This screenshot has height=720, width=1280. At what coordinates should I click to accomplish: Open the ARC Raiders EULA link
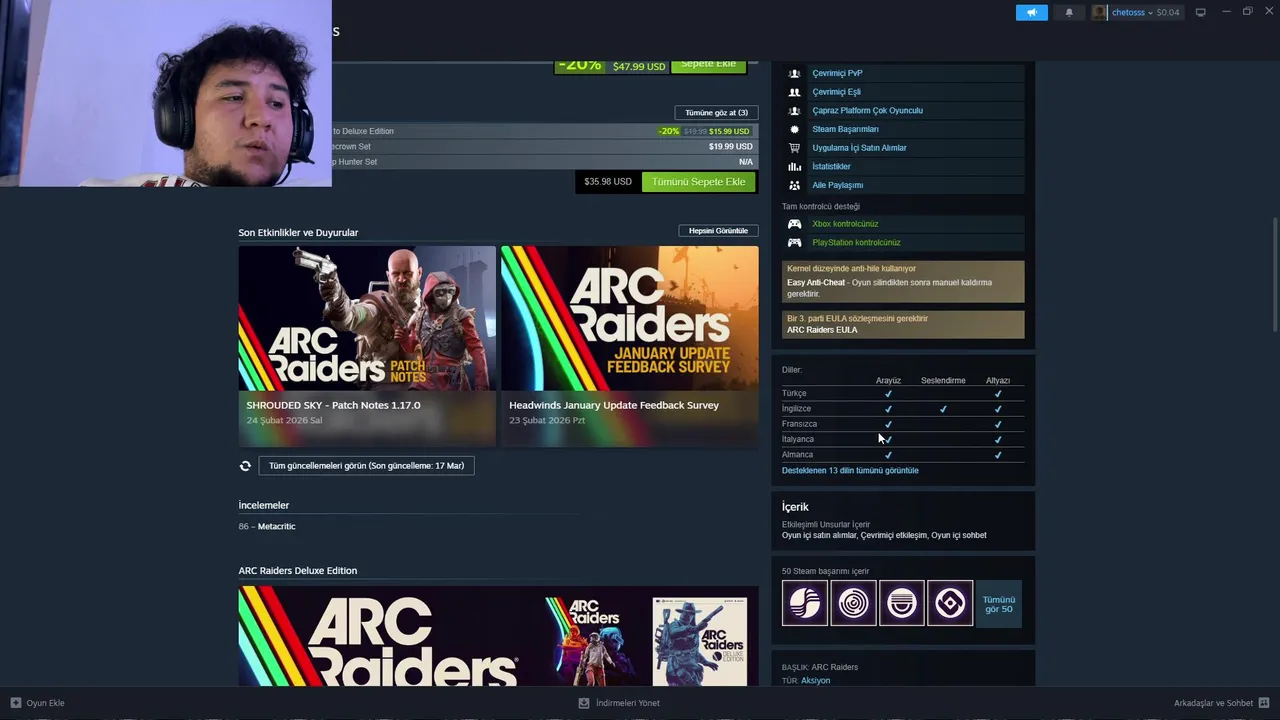pyautogui.click(x=822, y=330)
